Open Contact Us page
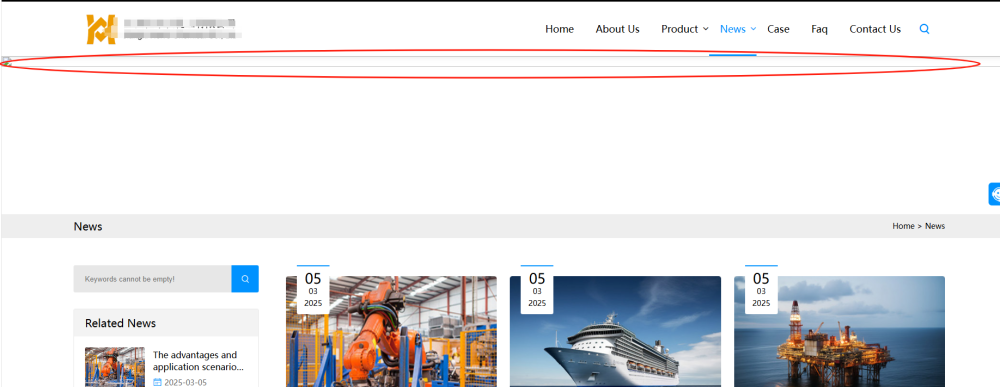The width and height of the screenshot is (1000, 387). 875,29
